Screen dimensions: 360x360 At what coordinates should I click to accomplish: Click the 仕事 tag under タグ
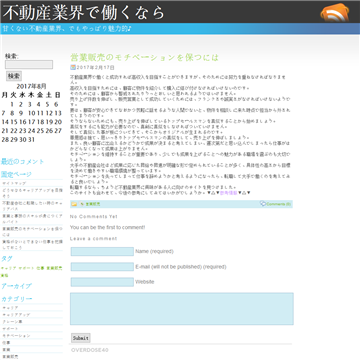[40, 268]
